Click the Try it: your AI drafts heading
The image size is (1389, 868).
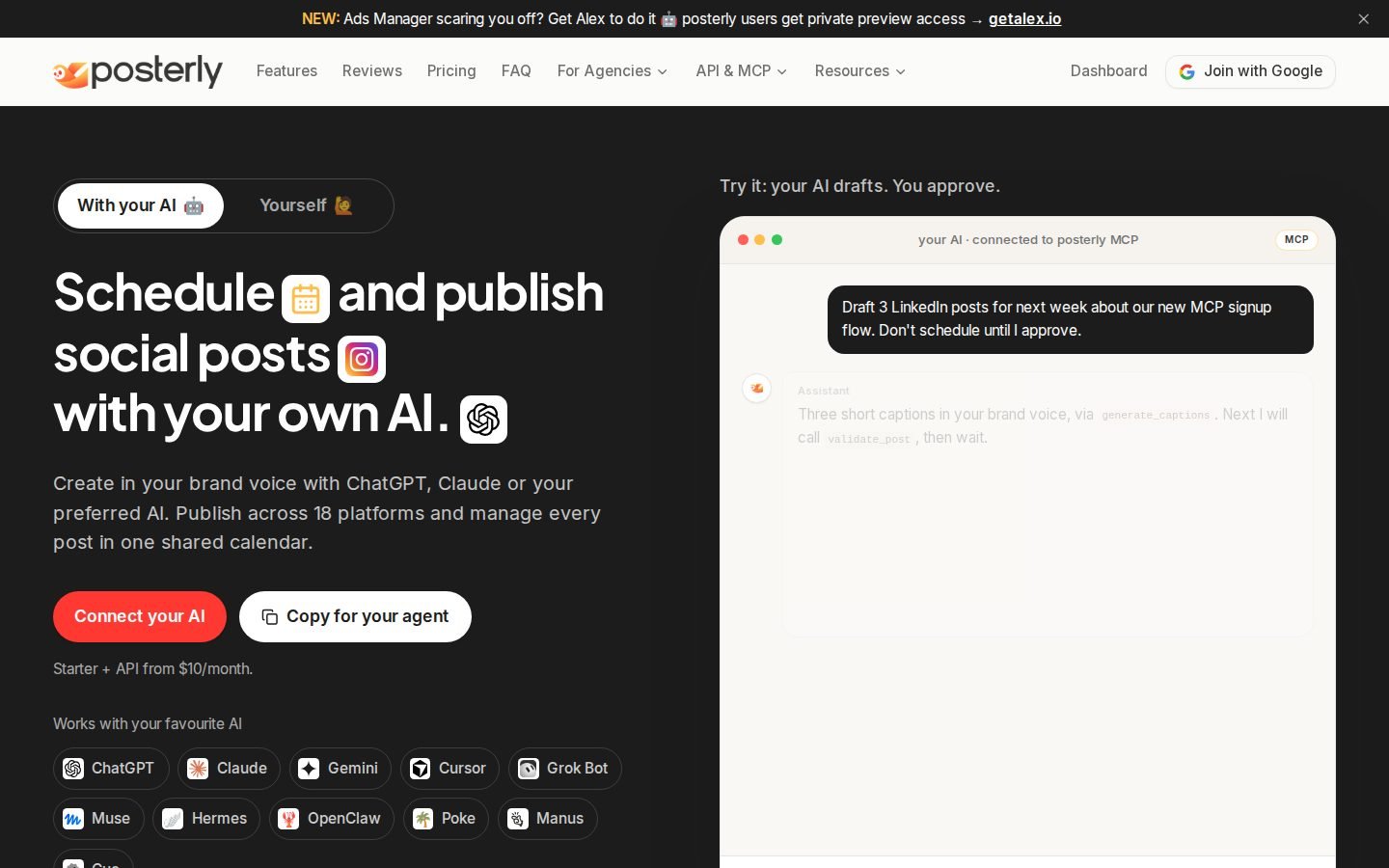pyautogui.click(x=859, y=186)
